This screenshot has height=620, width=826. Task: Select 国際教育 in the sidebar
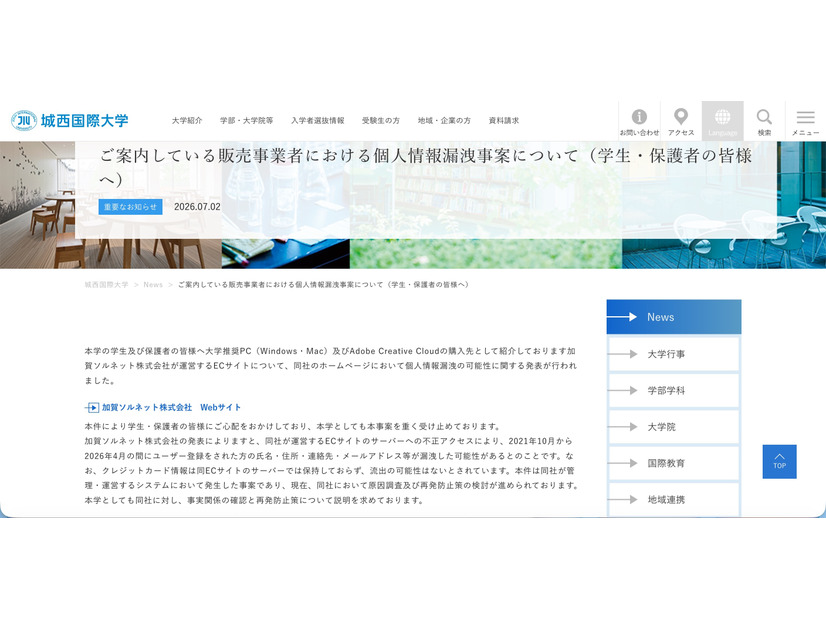pos(674,463)
